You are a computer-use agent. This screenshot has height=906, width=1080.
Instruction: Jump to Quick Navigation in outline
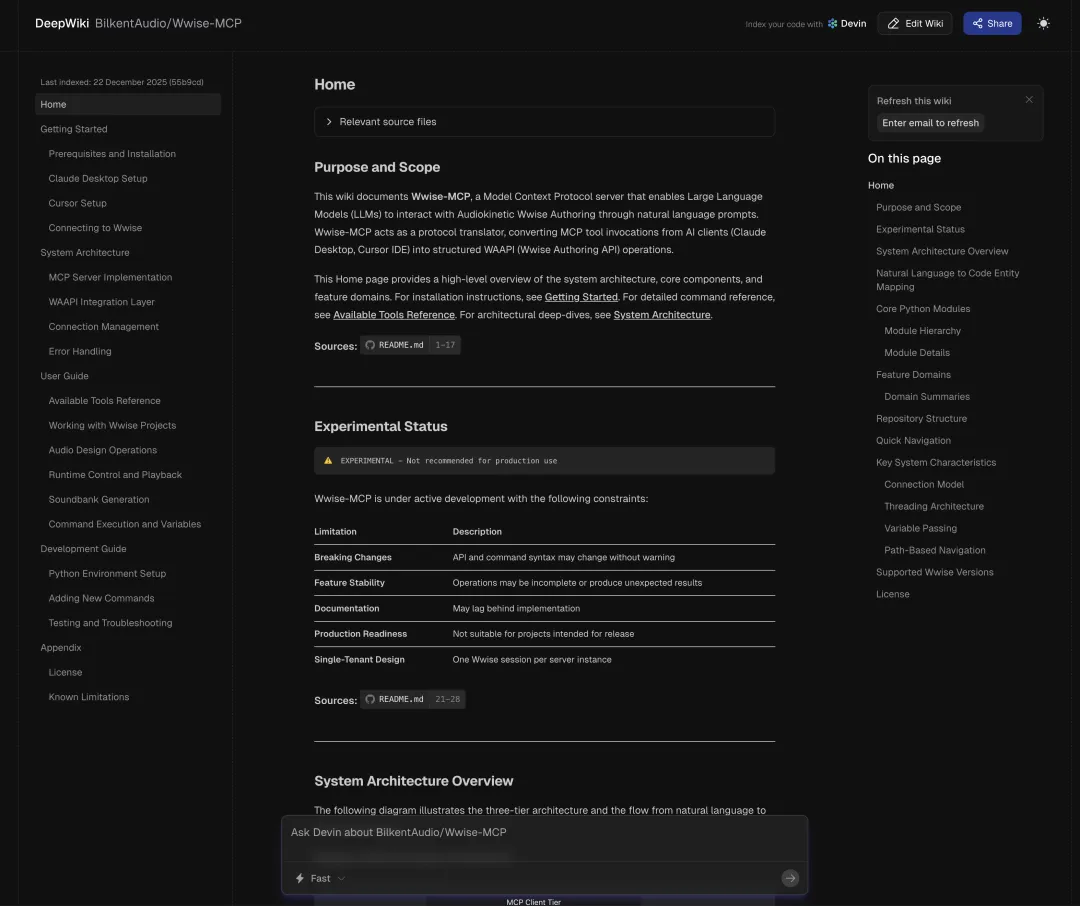[x=913, y=441]
